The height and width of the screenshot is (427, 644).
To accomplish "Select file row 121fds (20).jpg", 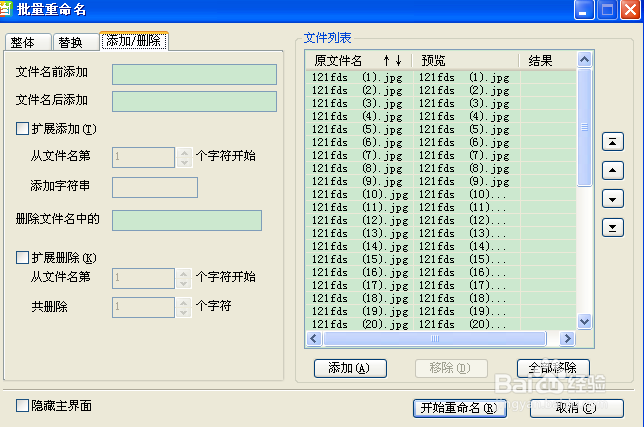I will 441,324.
